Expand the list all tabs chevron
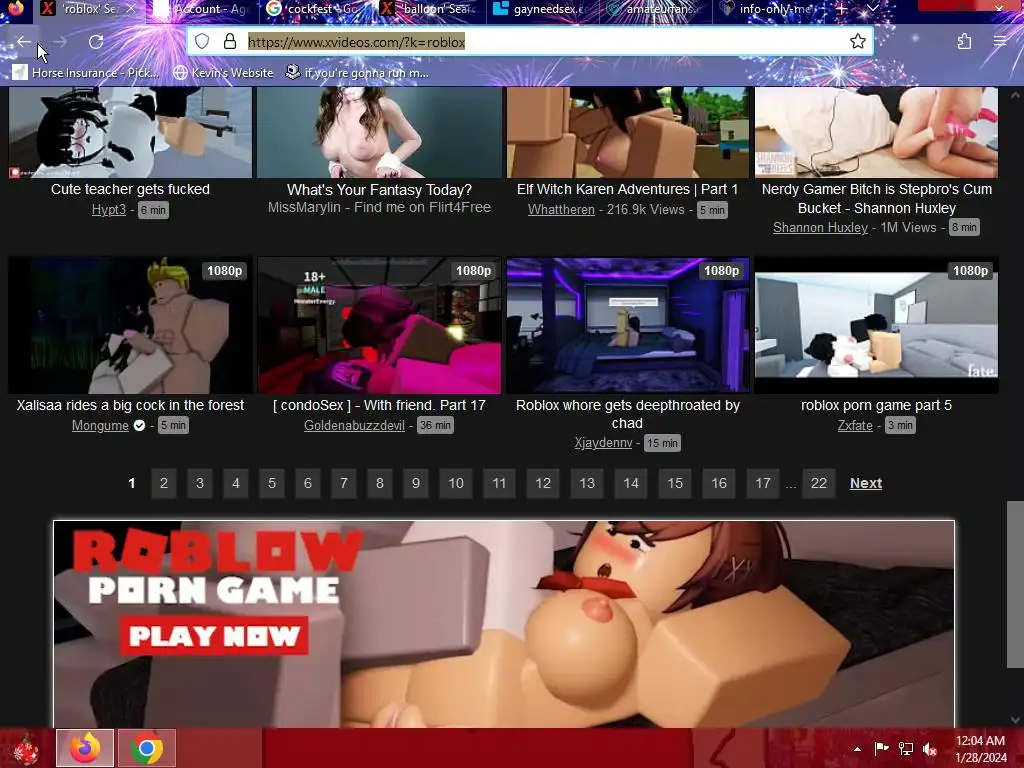 872,9
